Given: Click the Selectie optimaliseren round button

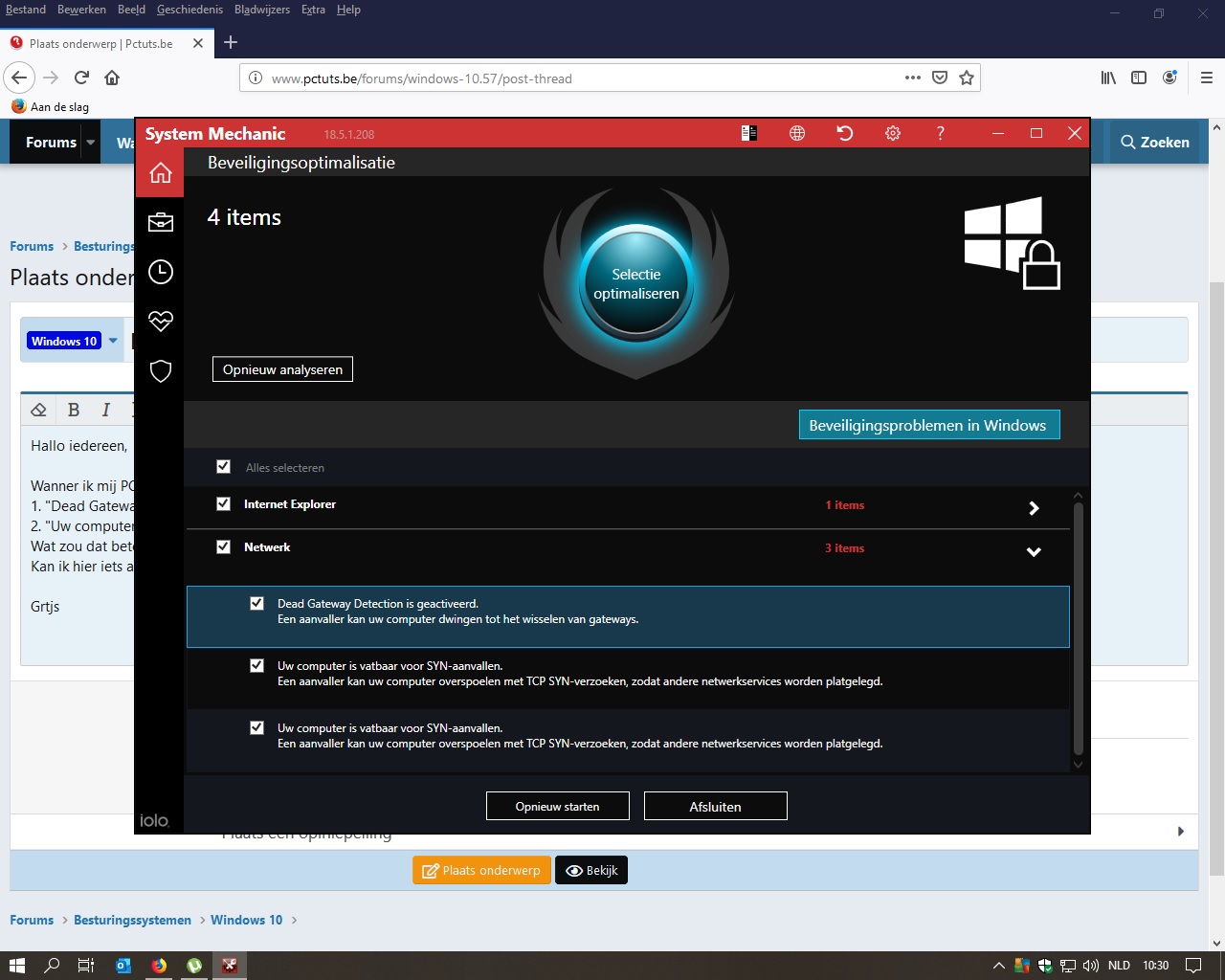Looking at the screenshot, I should click(636, 284).
